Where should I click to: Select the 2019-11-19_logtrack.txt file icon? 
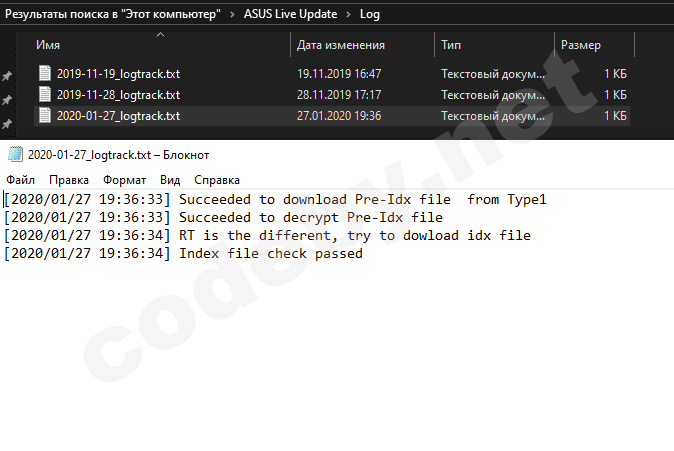[x=44, y=73]
